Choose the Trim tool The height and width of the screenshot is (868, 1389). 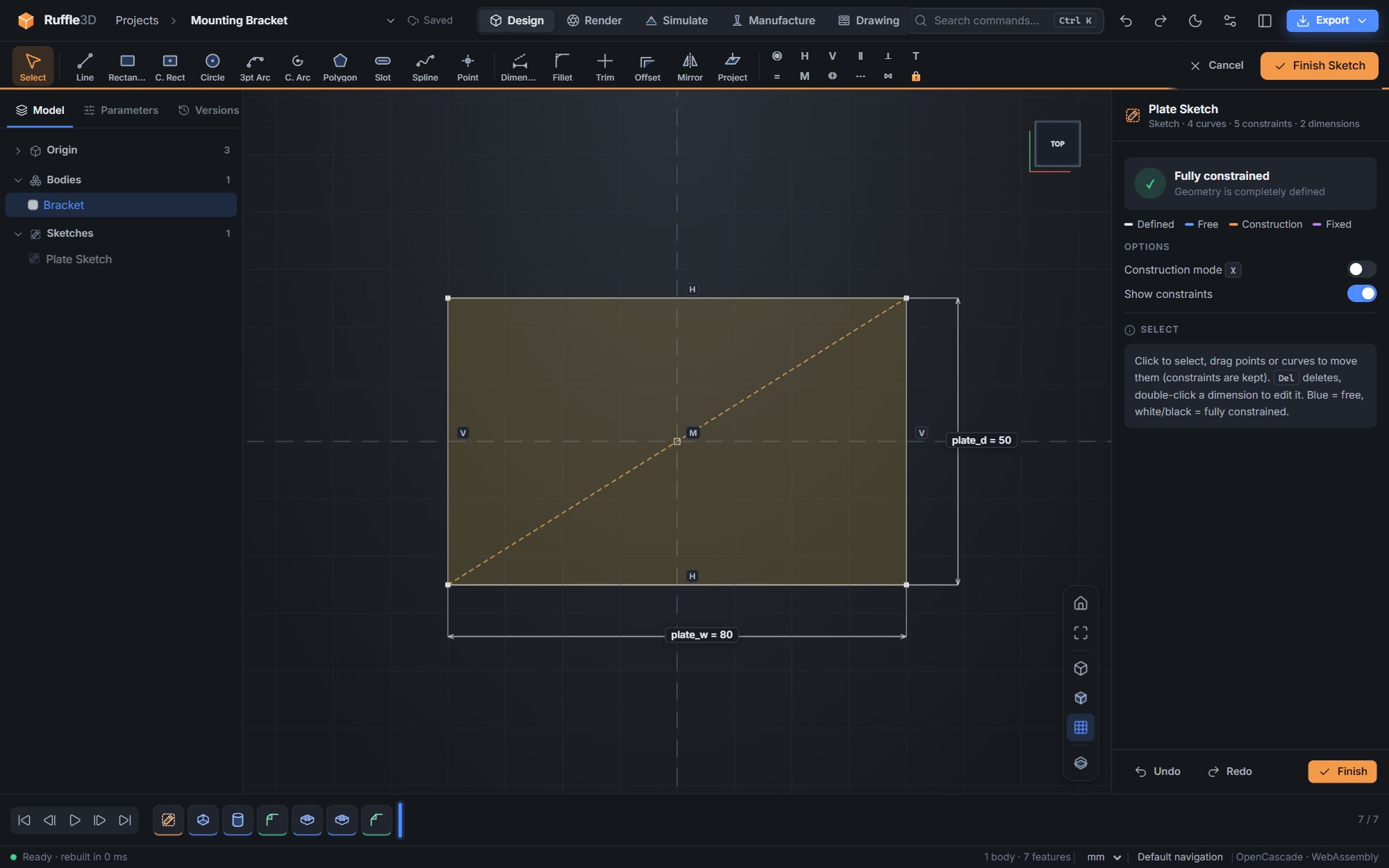coord(605,66)
